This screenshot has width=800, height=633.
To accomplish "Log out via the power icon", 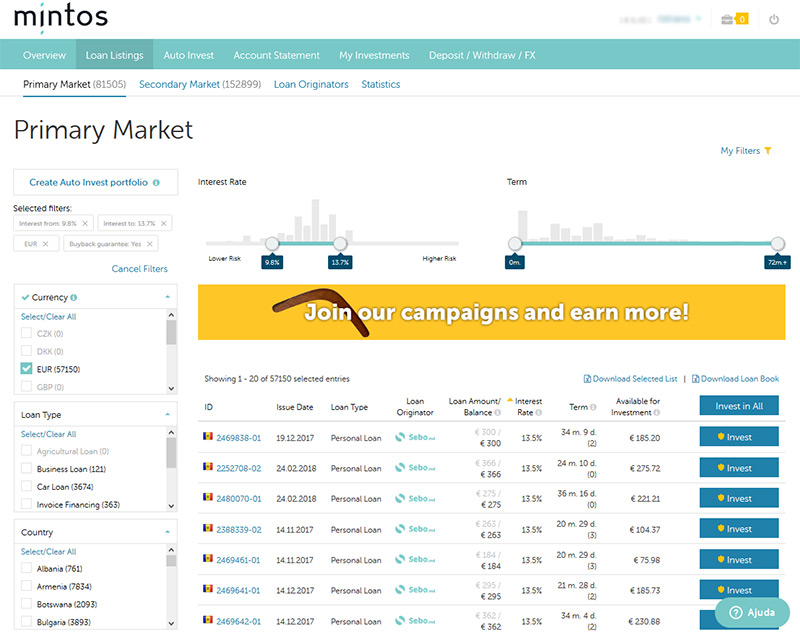I will pos(775,19).
